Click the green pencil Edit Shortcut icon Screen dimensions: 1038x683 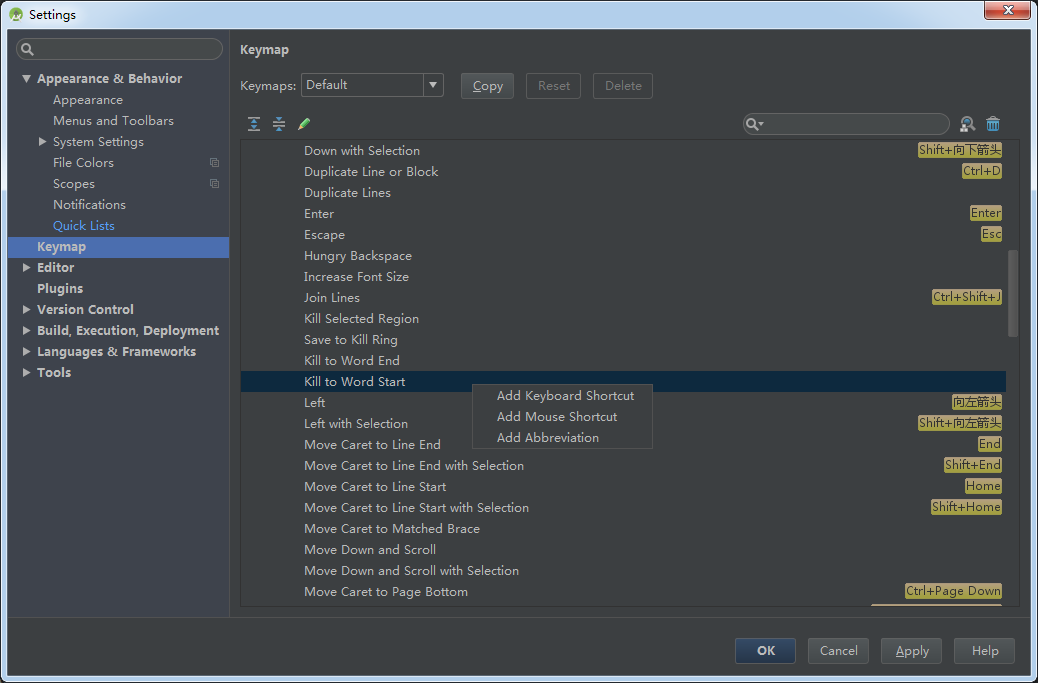coord(304,124)
